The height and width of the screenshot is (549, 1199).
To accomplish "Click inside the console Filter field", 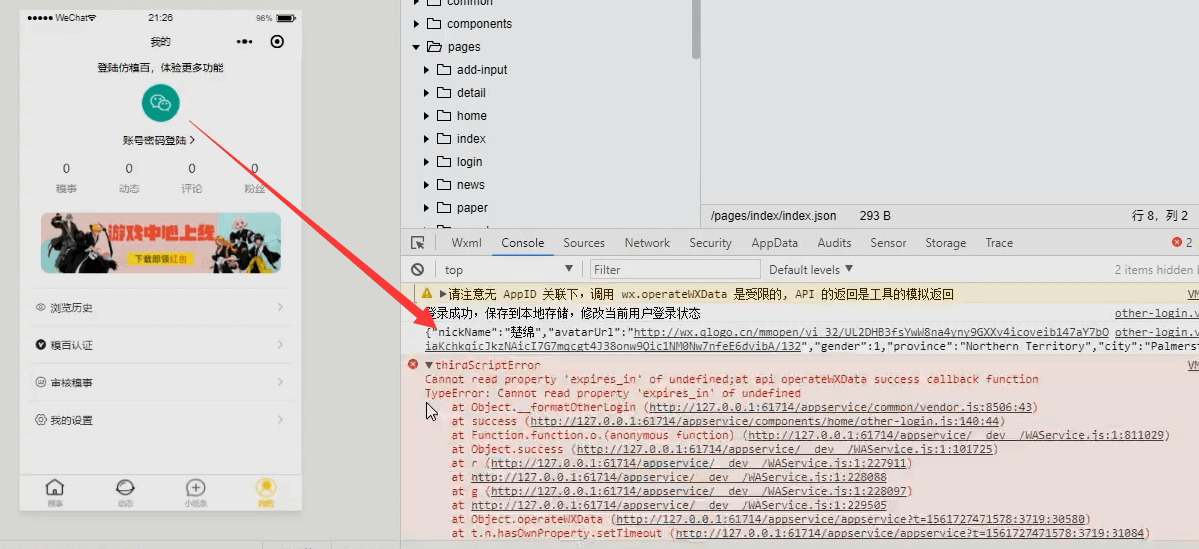I will pyautogui.click(x=675, y=269).
